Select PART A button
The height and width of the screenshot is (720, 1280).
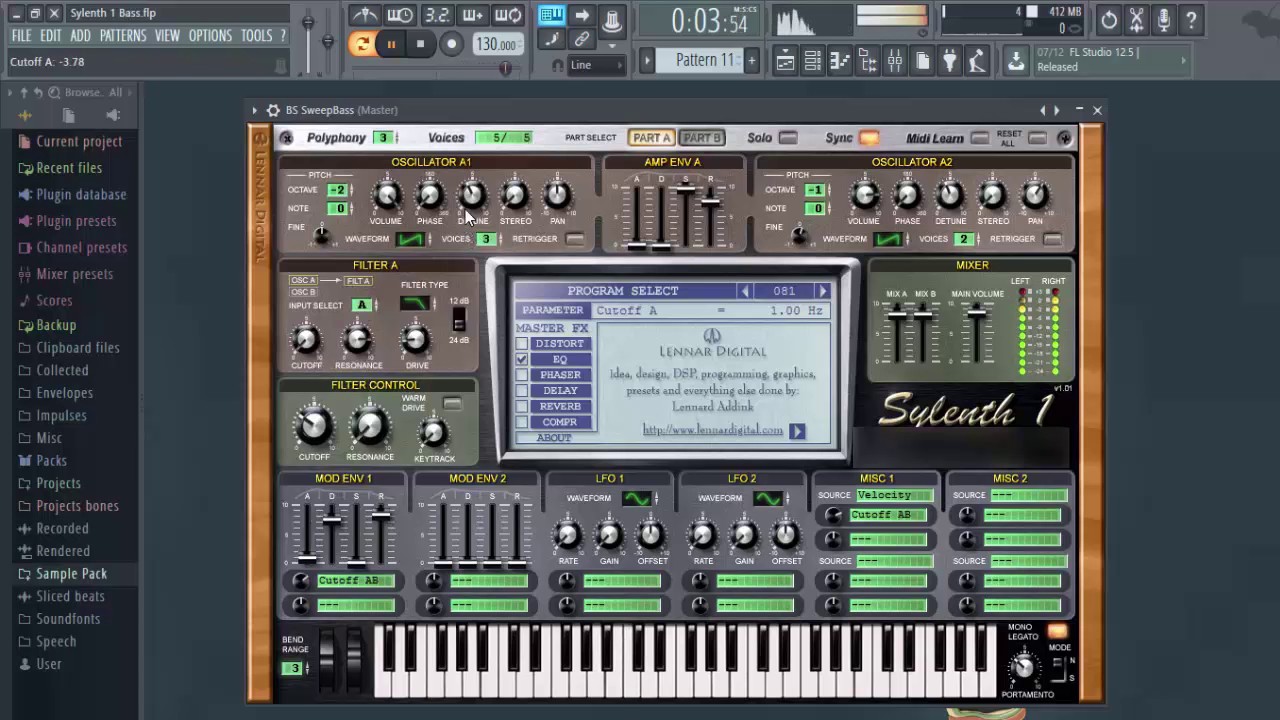point(652,138)
